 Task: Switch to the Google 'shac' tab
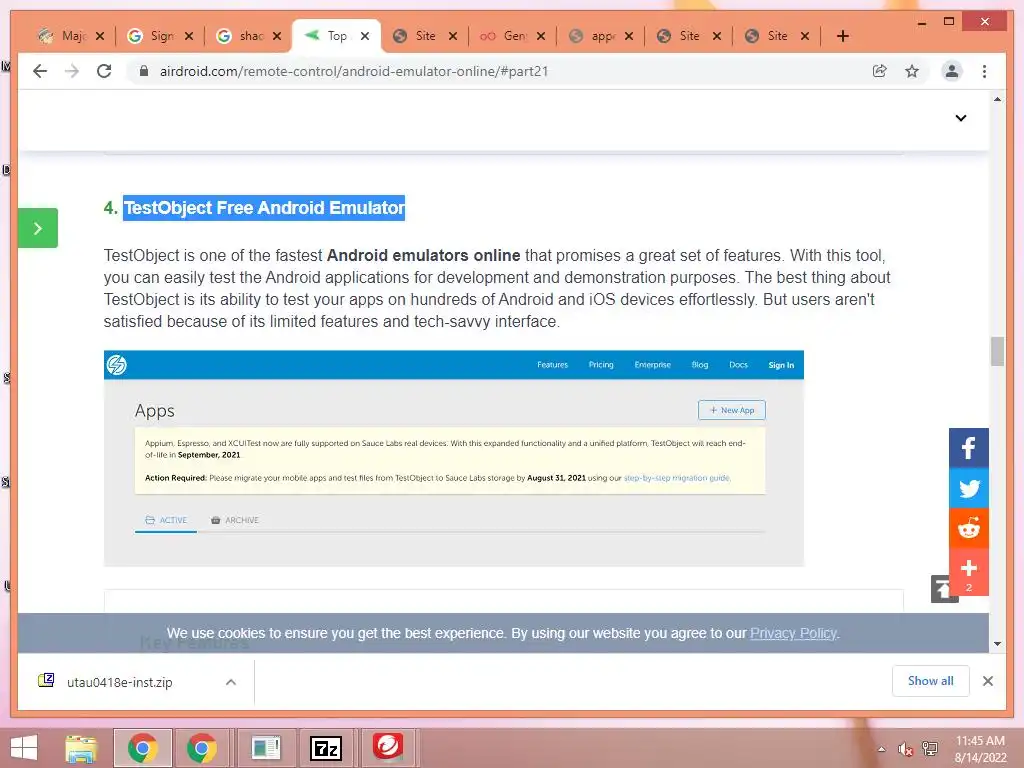click(x=240, y=36)
